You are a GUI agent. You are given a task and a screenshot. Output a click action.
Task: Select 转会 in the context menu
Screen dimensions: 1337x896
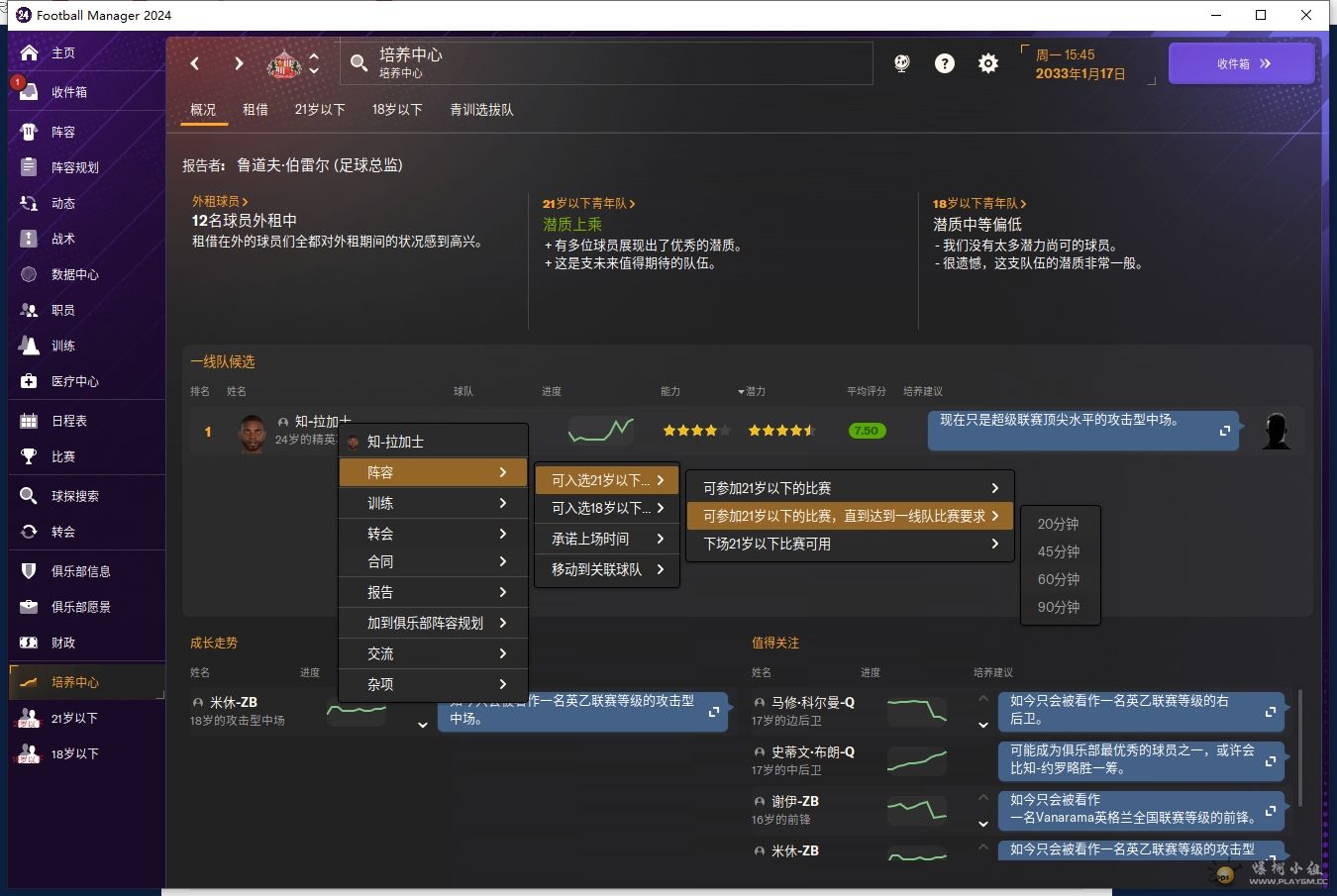[x=433, y=534]
